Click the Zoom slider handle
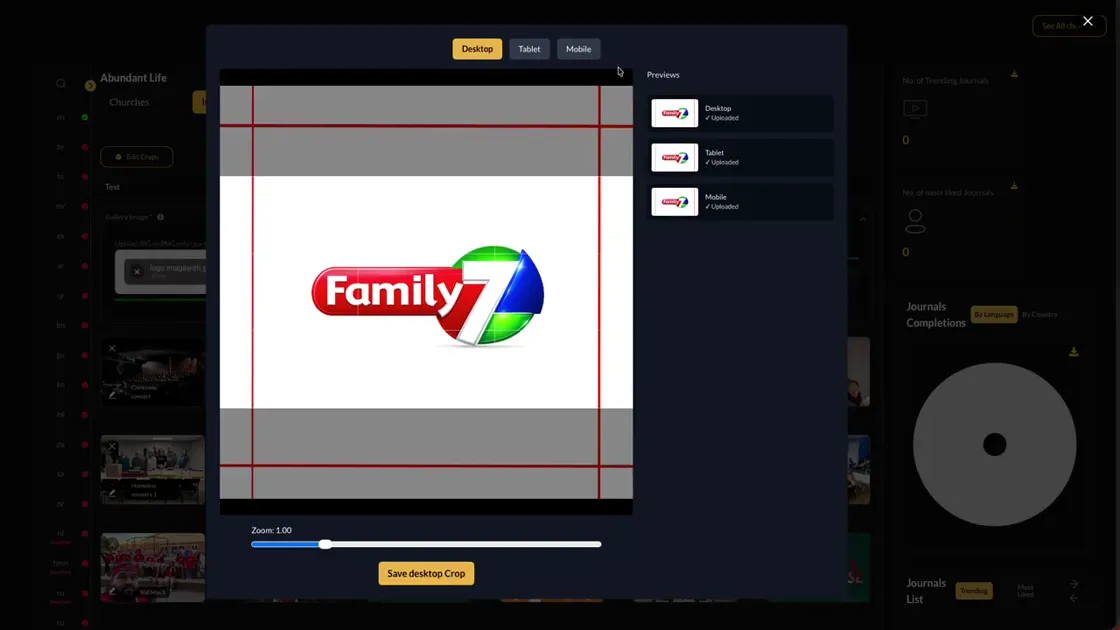Viewport: 1120px width, 630px height. [x=325, y=544]
